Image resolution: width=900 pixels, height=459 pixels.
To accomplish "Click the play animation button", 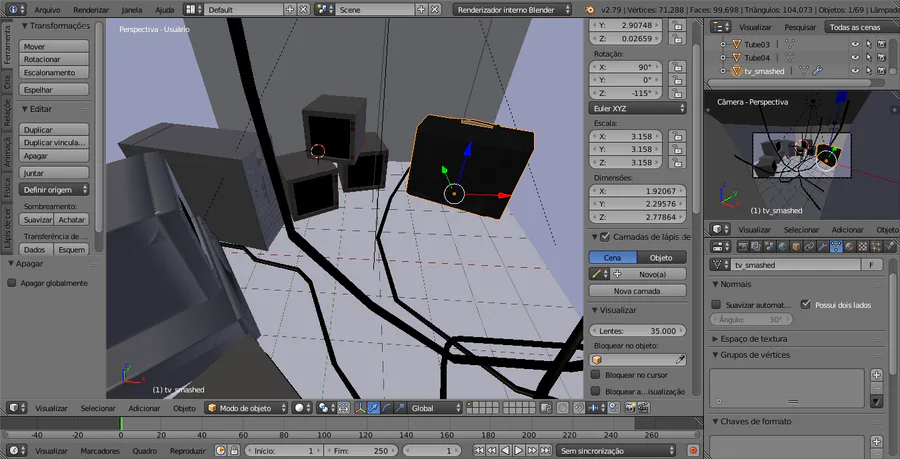I will click(x=518, y=450).
